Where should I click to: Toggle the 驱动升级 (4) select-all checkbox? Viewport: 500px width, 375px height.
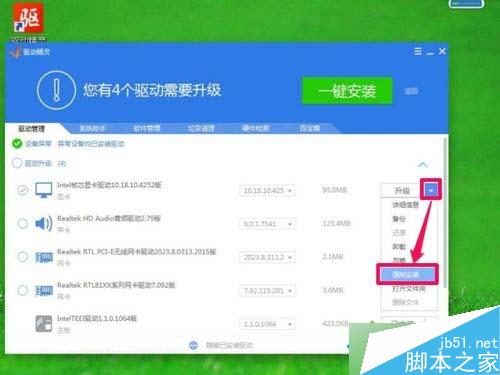pyautogui.click(x=17, y=163)
